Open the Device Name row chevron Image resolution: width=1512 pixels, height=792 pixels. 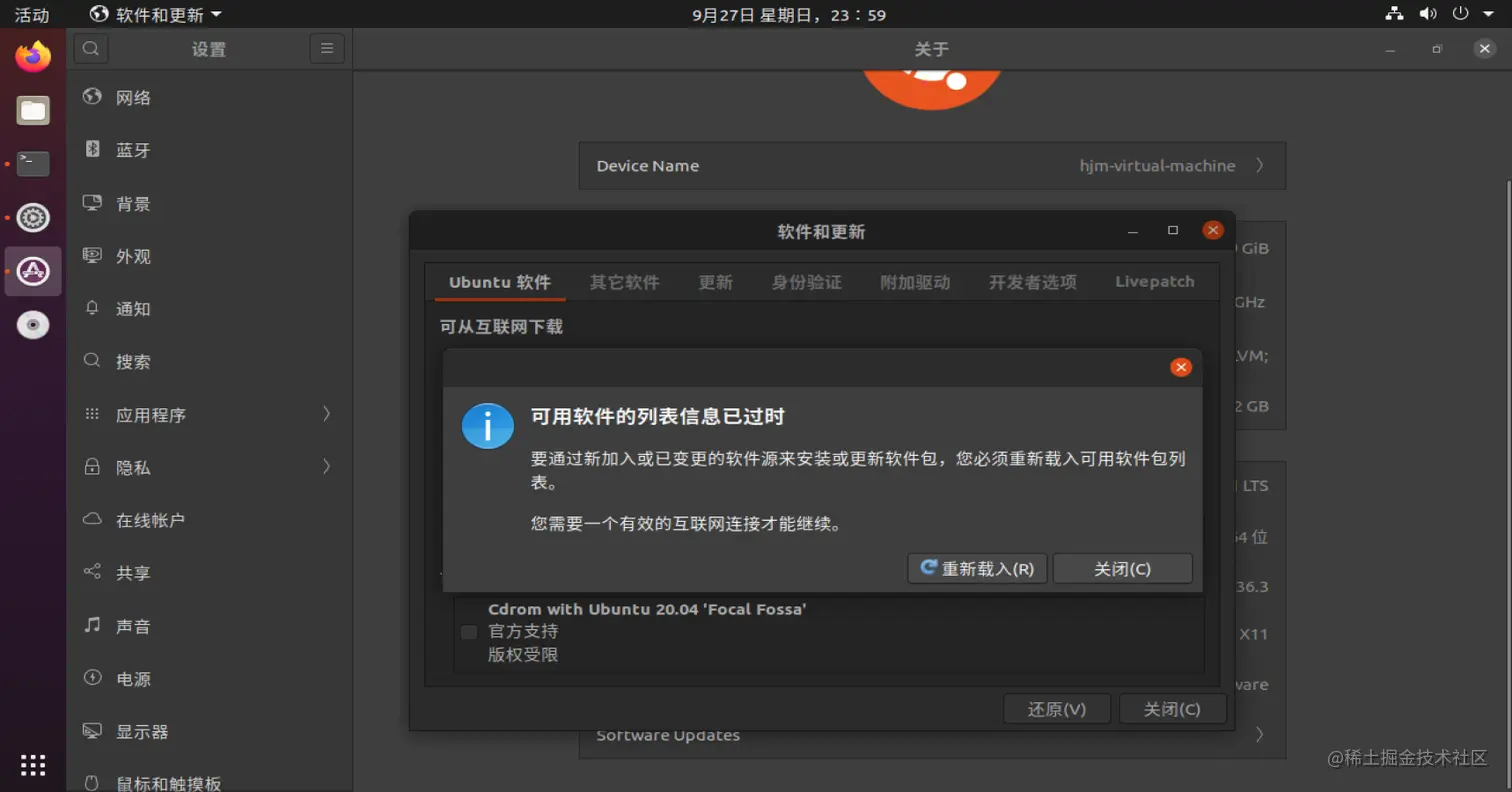coord(1259,165)
